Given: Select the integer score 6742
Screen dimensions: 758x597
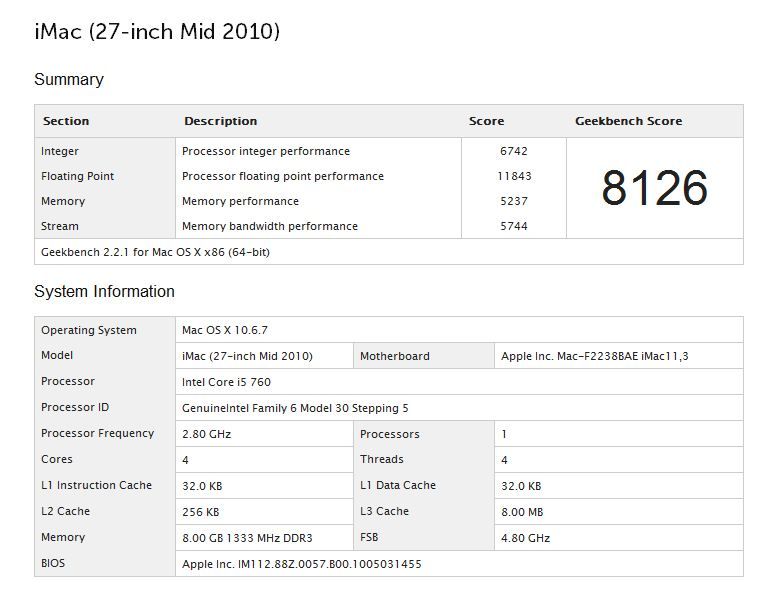Looking at the screenshot, I should click(x=514, y=151).
